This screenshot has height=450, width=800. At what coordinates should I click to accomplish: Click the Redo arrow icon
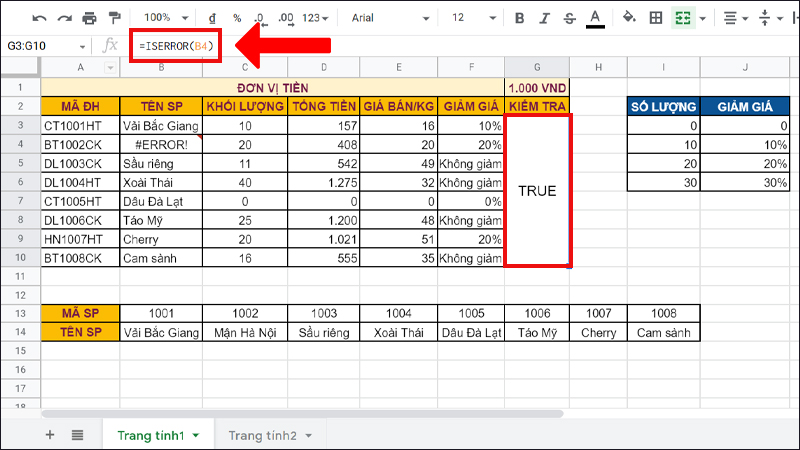pyautogui.click(x=64, y=18)
